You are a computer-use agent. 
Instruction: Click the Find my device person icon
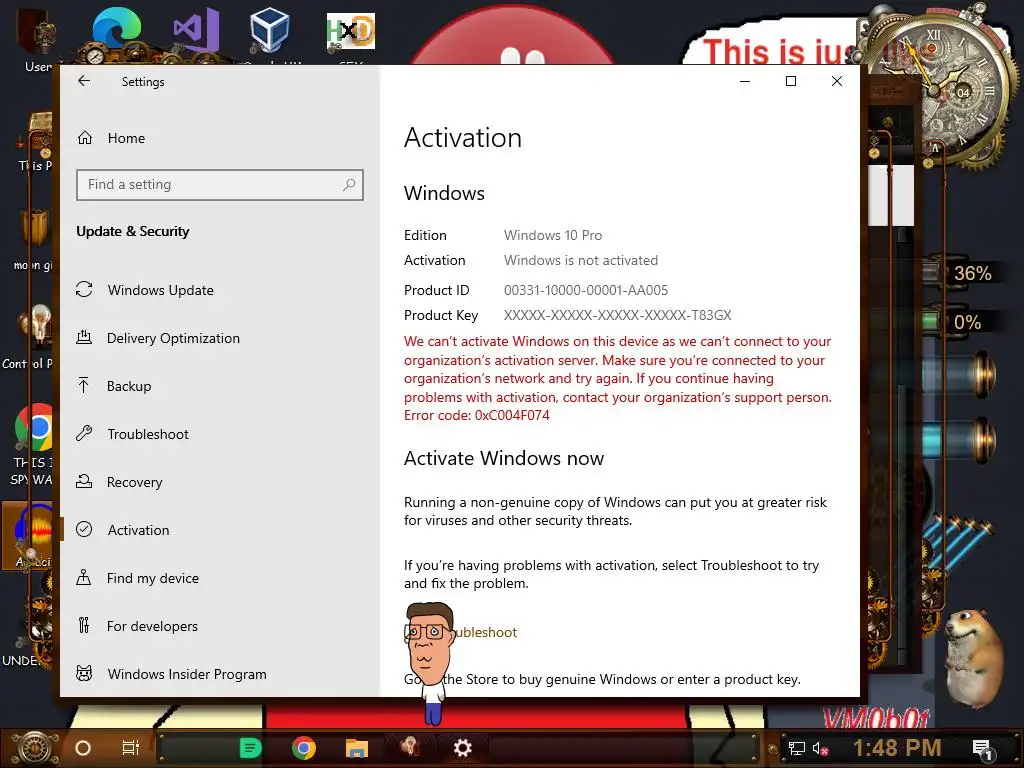(84, 577)
